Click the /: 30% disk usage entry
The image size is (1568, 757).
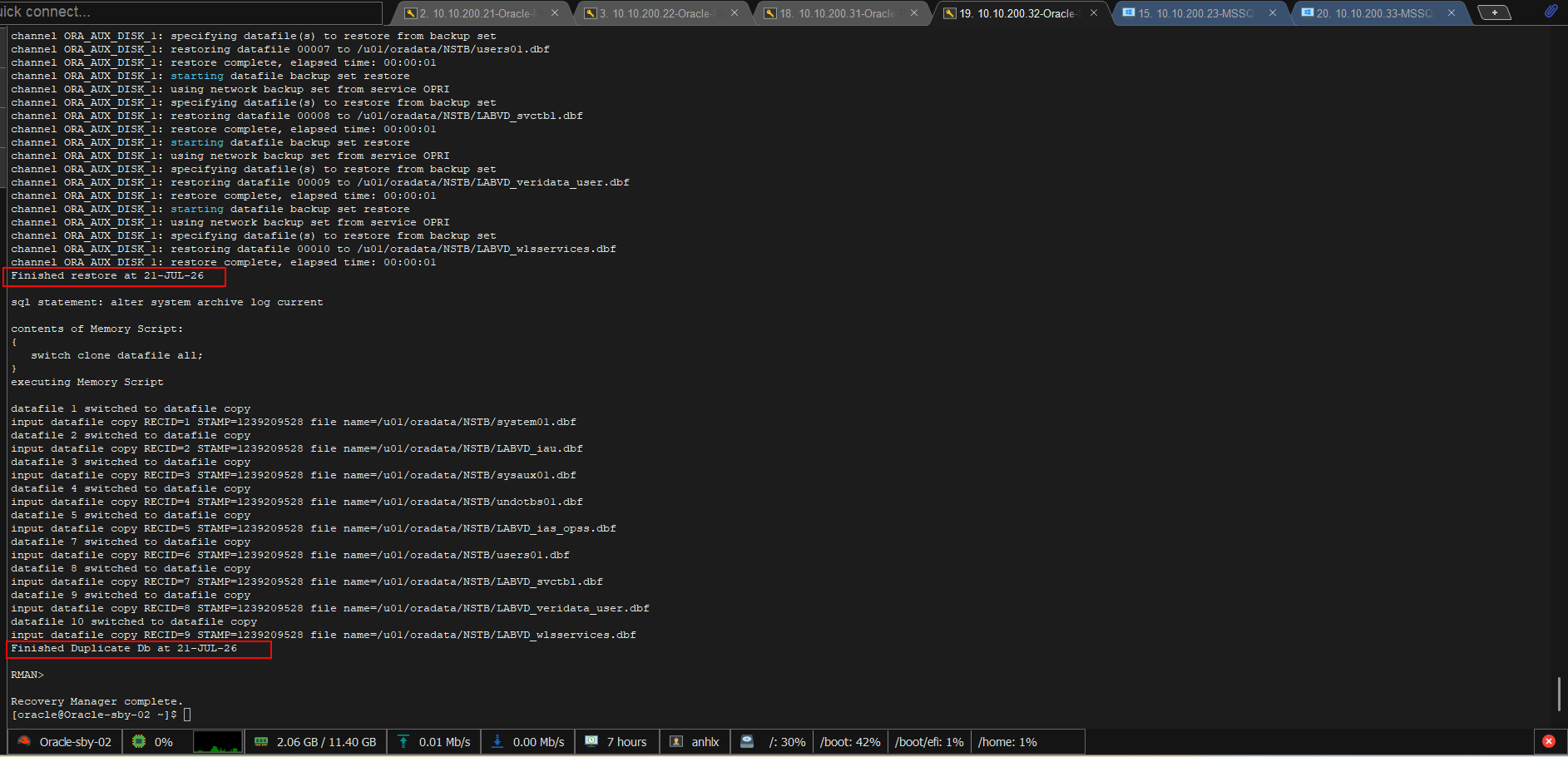point(787,742)
